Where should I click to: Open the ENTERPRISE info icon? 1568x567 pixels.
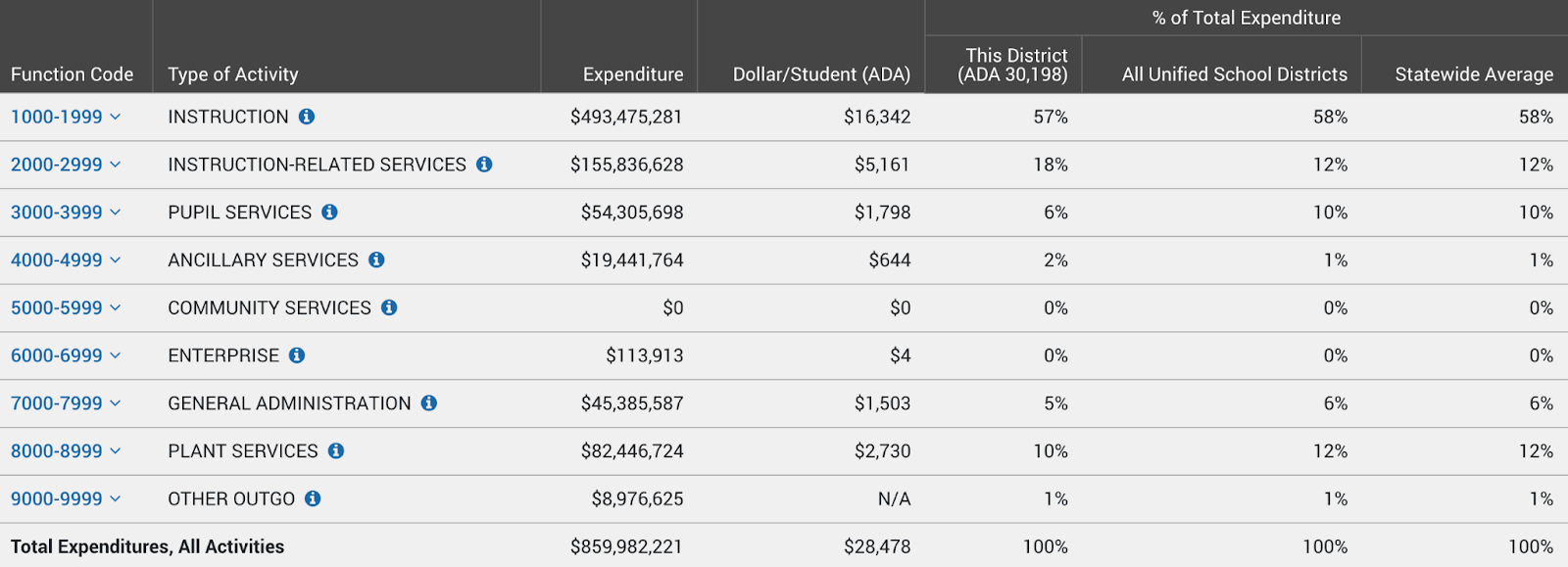point(297,355)
